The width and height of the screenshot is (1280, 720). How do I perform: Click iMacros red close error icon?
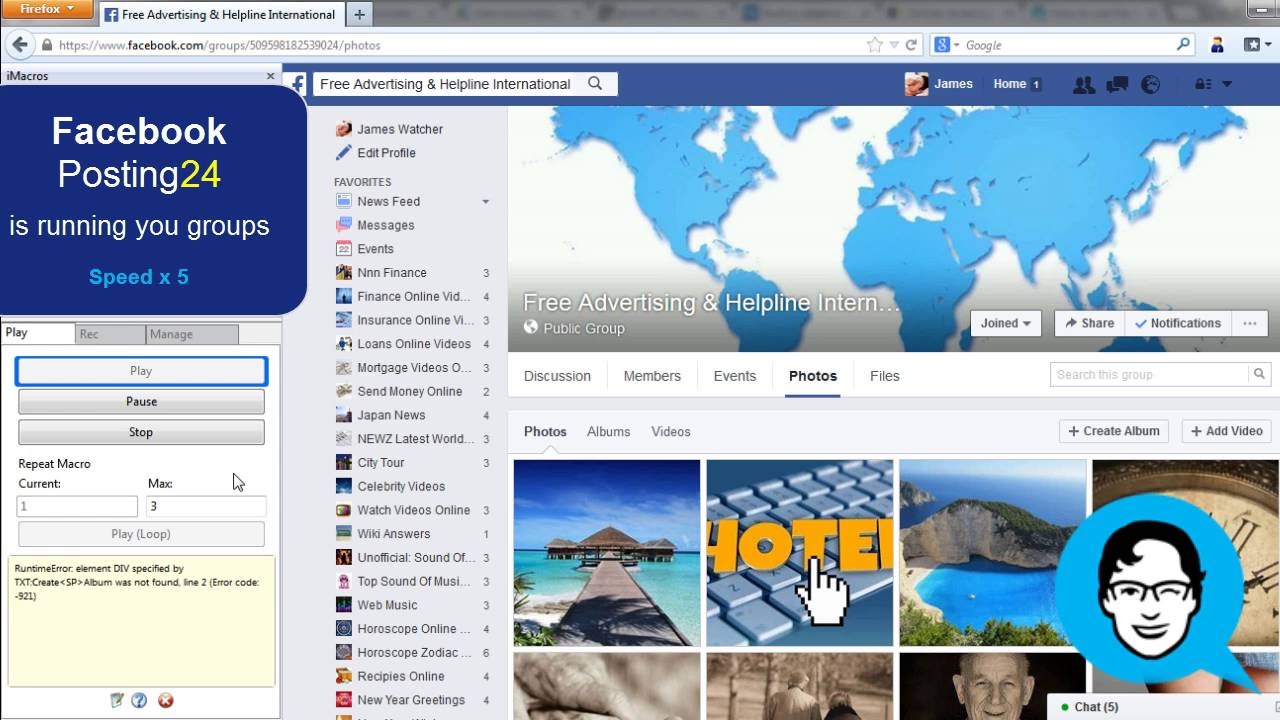point(166,700)
